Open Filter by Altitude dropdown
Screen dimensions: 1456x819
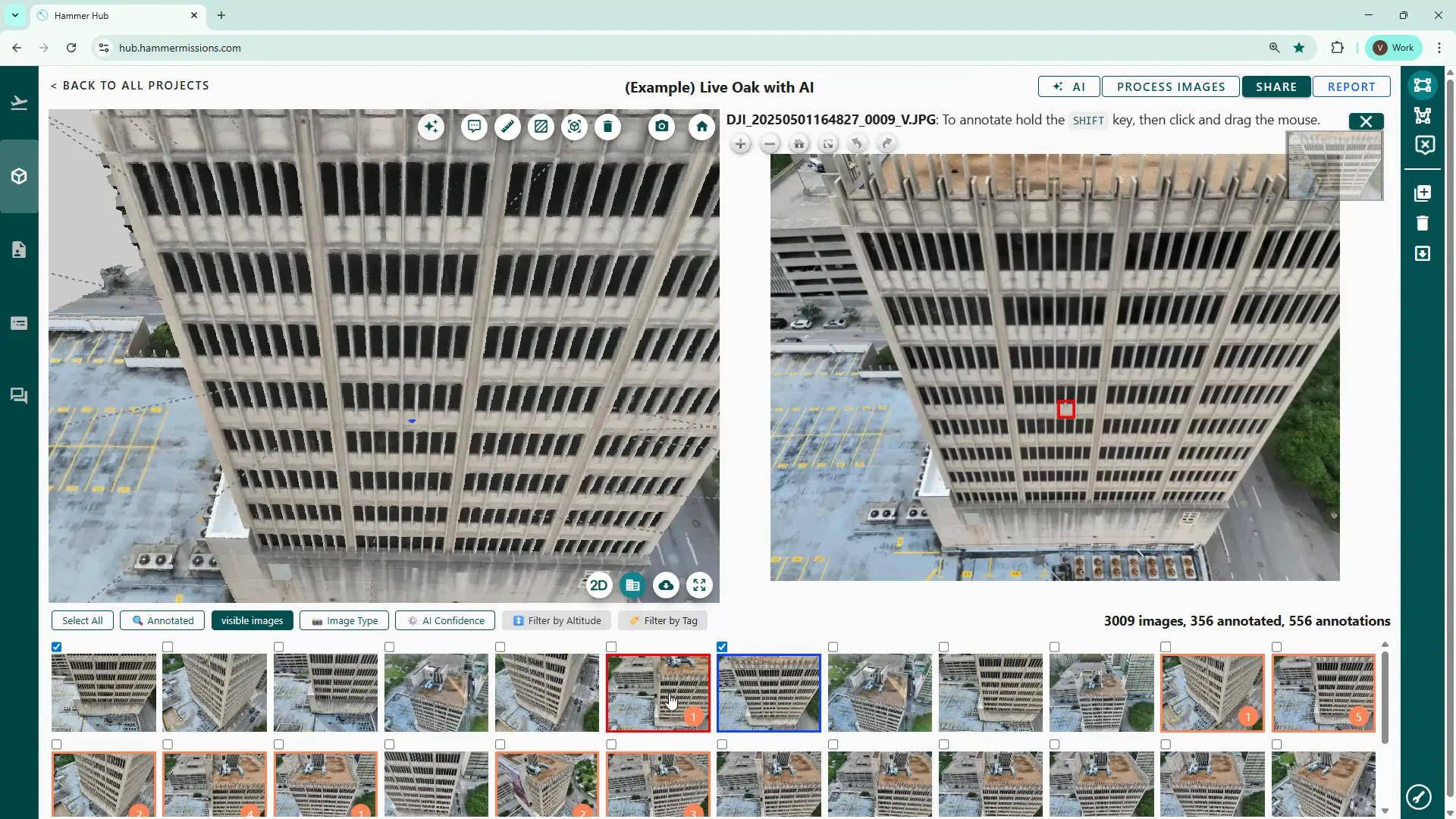click(557, 620)
